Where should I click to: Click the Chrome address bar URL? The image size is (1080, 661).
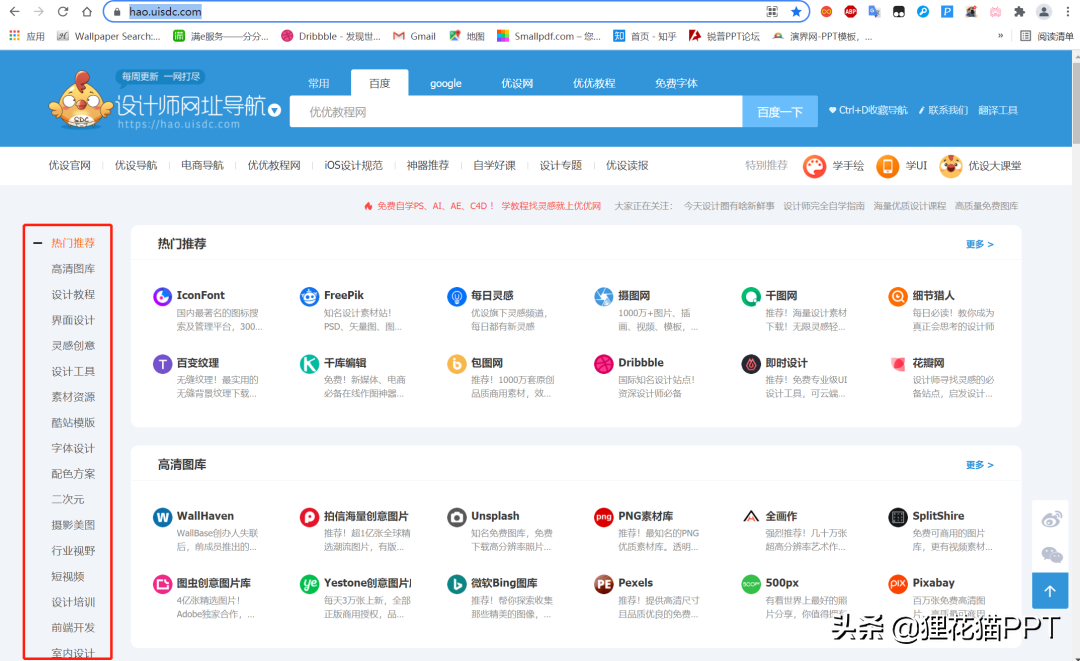click(165, 12)
